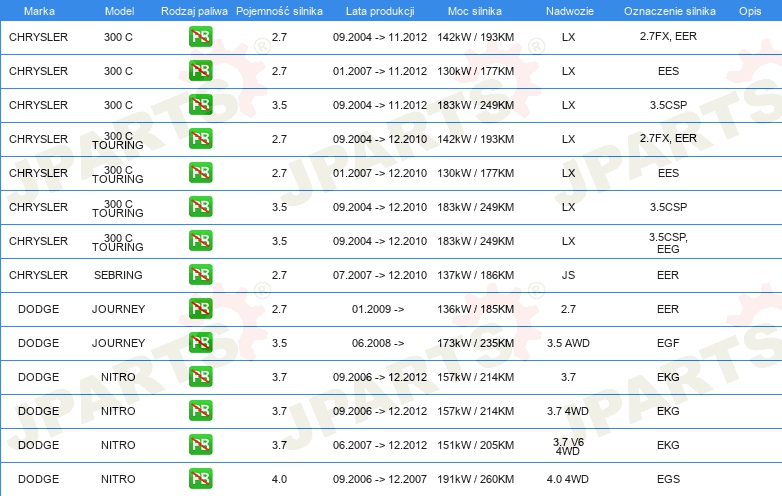Image resolution: width=782 pixels, height=496 pixels.
Task: Select the EGF engine code cell
Action: click(668, 343)
